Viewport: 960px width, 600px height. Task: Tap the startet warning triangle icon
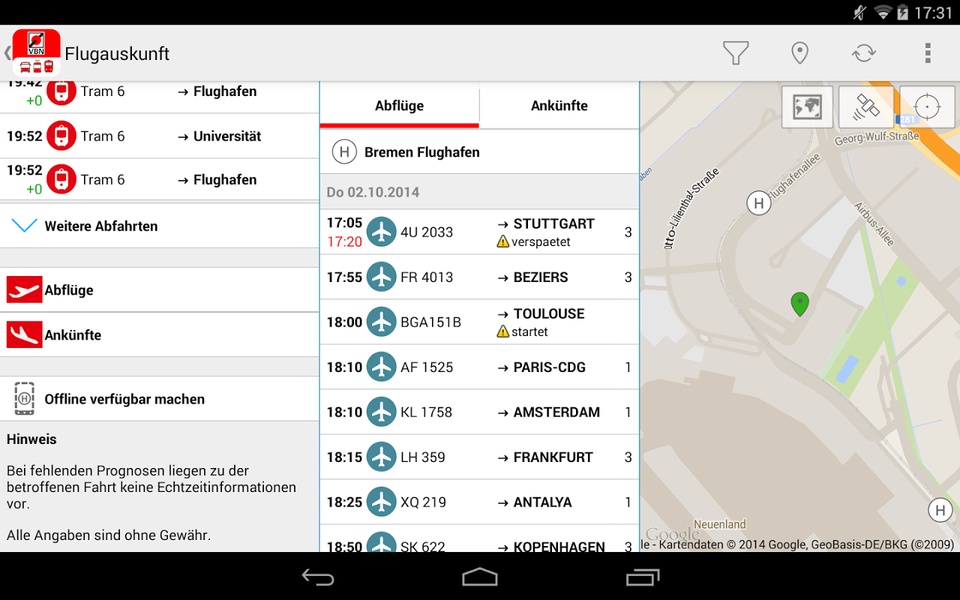tap(503, 332)
